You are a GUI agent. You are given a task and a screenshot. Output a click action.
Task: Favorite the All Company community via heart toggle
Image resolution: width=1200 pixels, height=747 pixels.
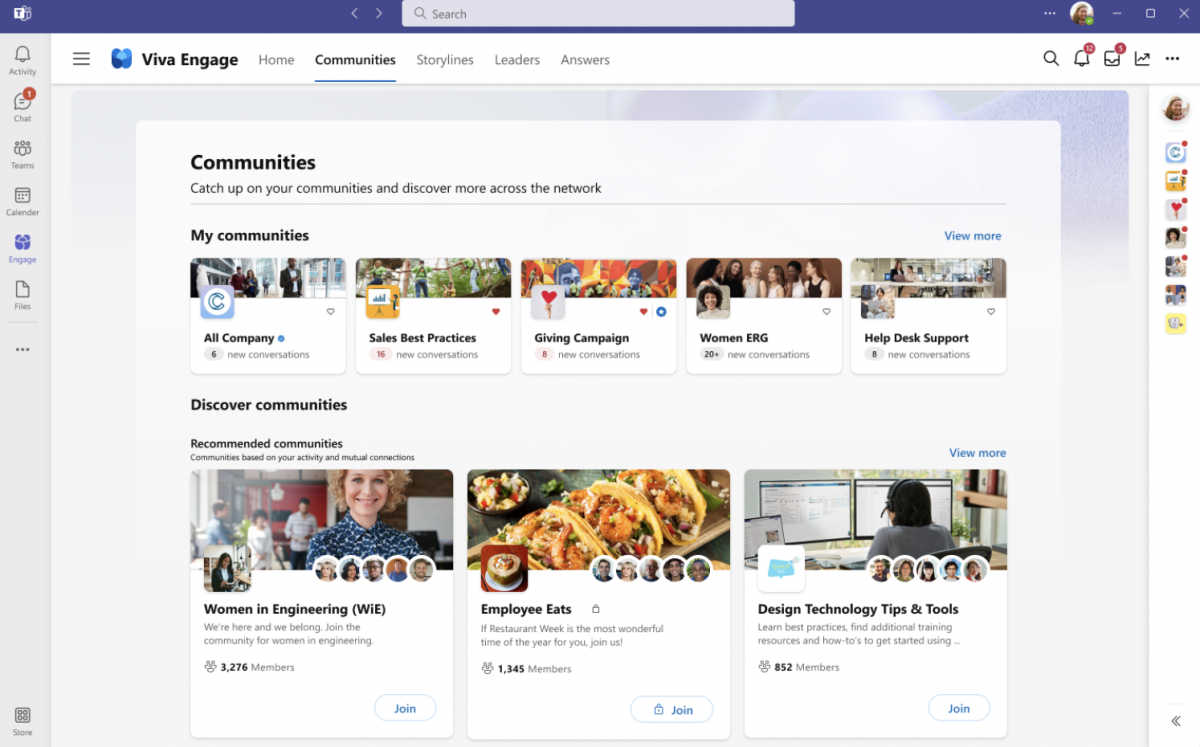pos(330,311)
